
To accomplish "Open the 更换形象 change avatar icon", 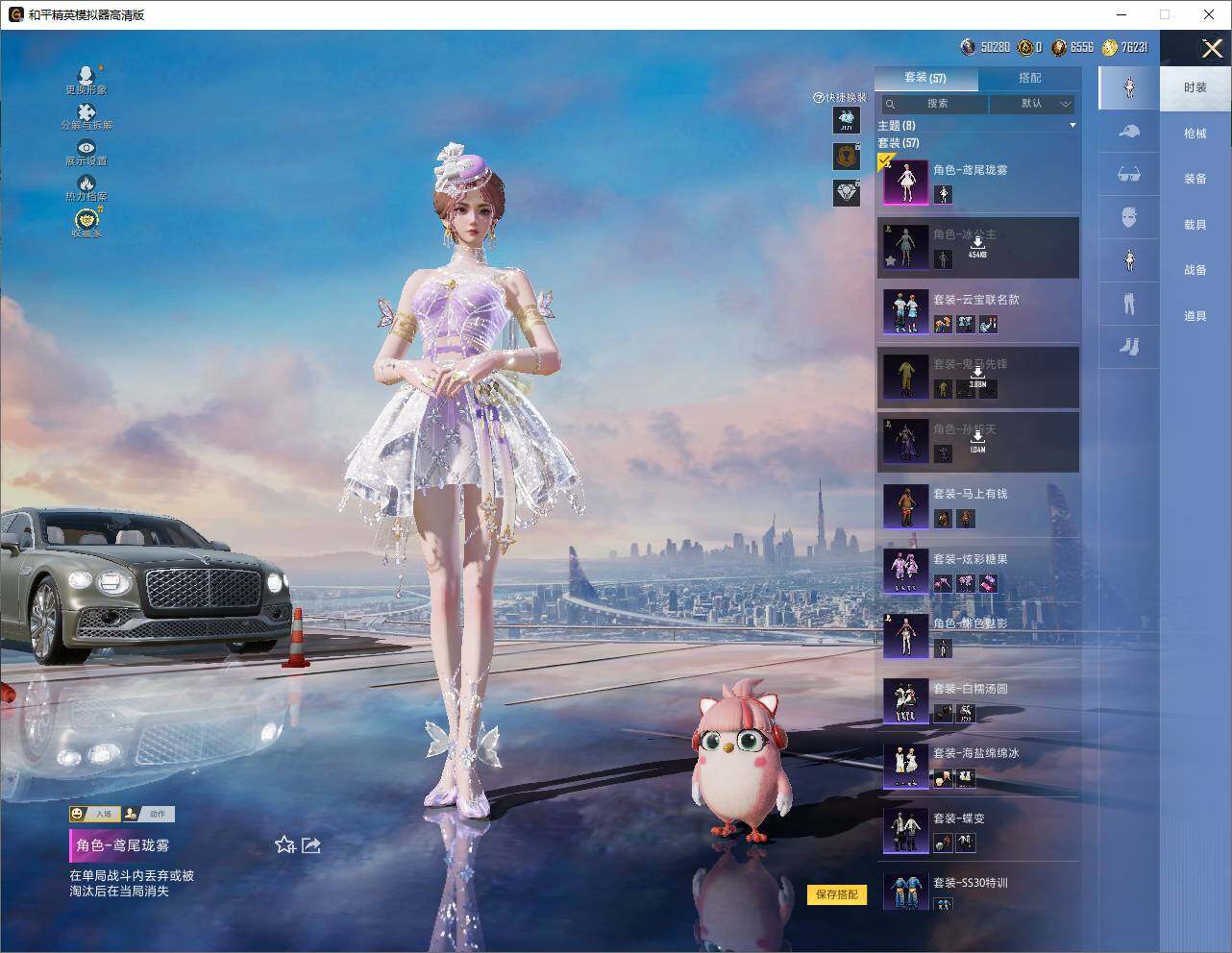I will (86, 75).
